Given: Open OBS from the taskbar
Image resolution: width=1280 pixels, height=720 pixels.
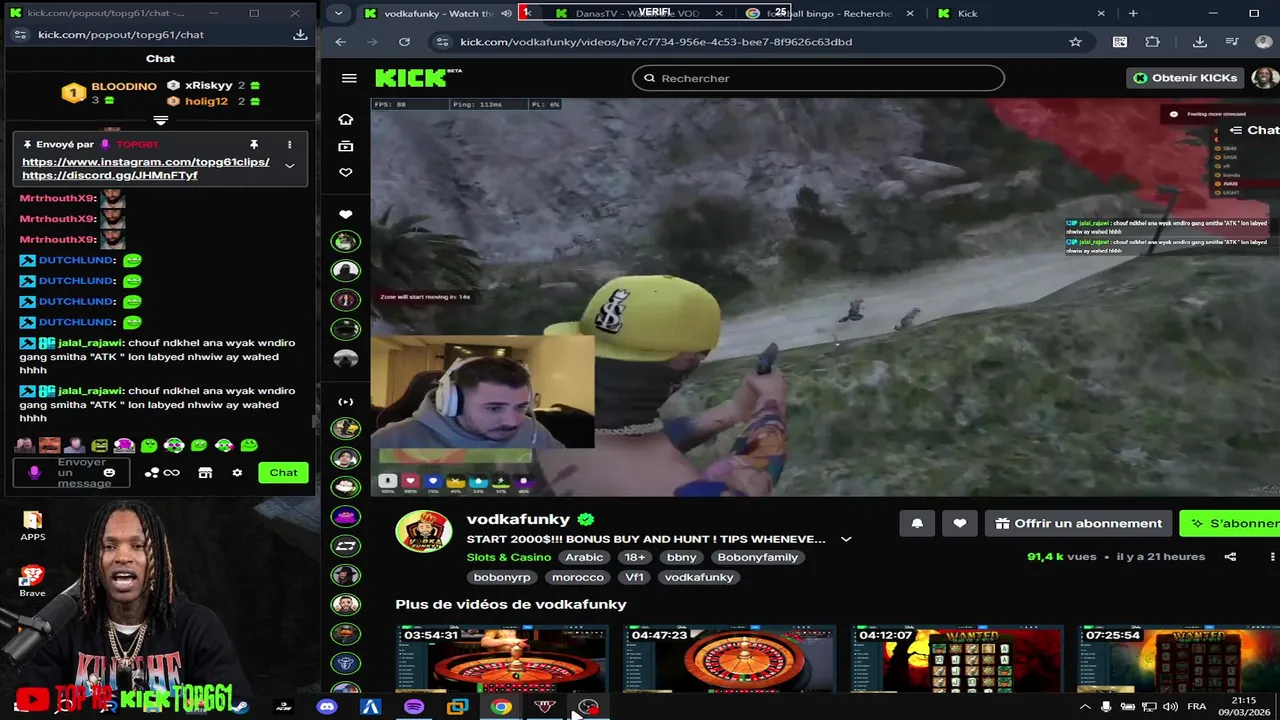Looking at the screenshot, I should [x=588, y=707].
